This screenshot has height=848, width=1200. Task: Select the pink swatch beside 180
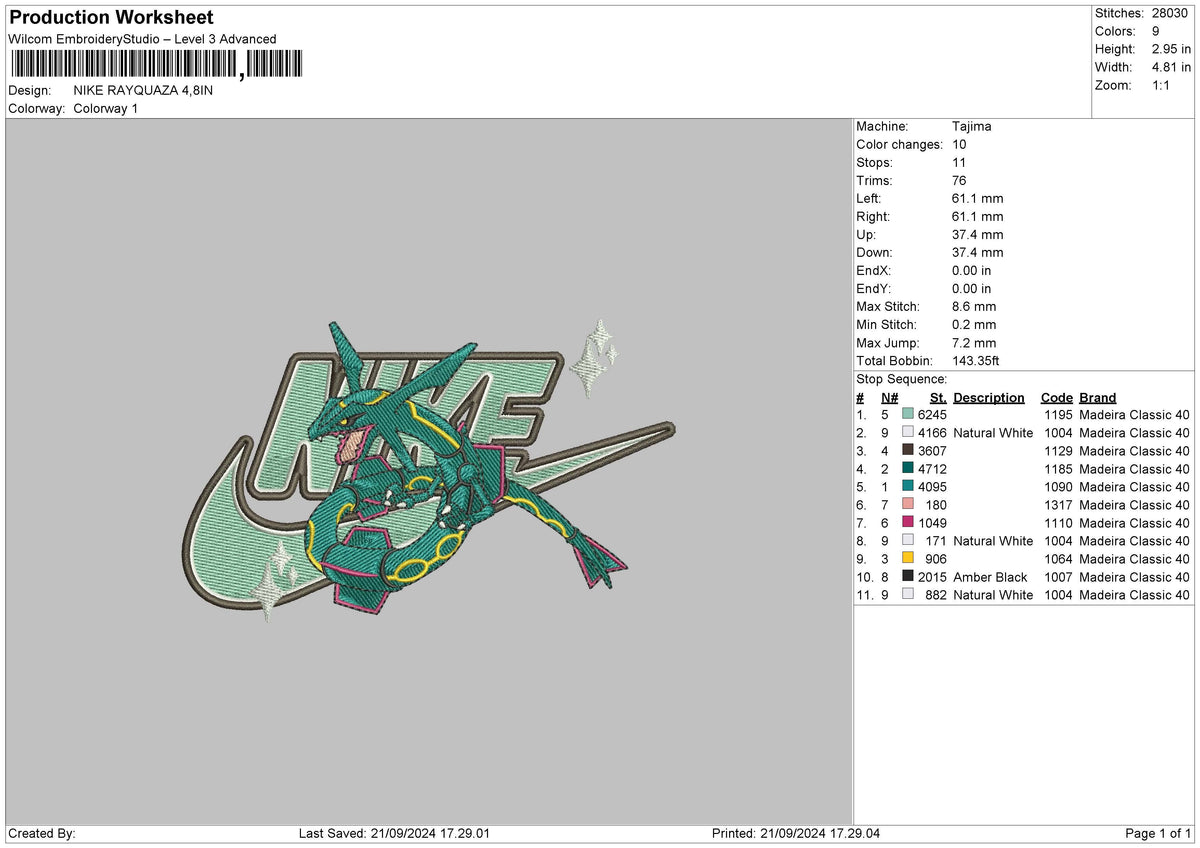click(907, 505)
